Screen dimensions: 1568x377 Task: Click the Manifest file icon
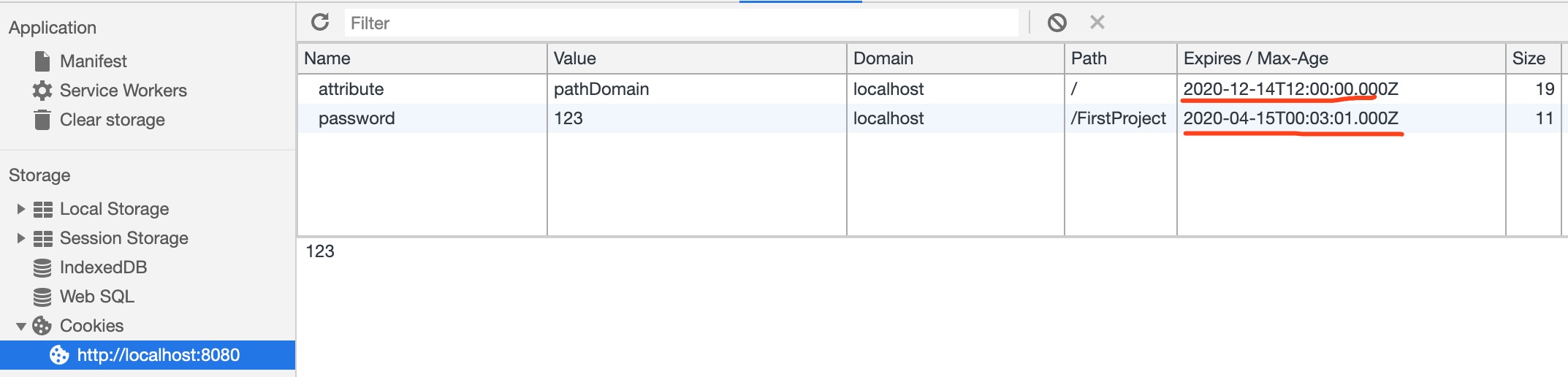click(x=42, y=61)
